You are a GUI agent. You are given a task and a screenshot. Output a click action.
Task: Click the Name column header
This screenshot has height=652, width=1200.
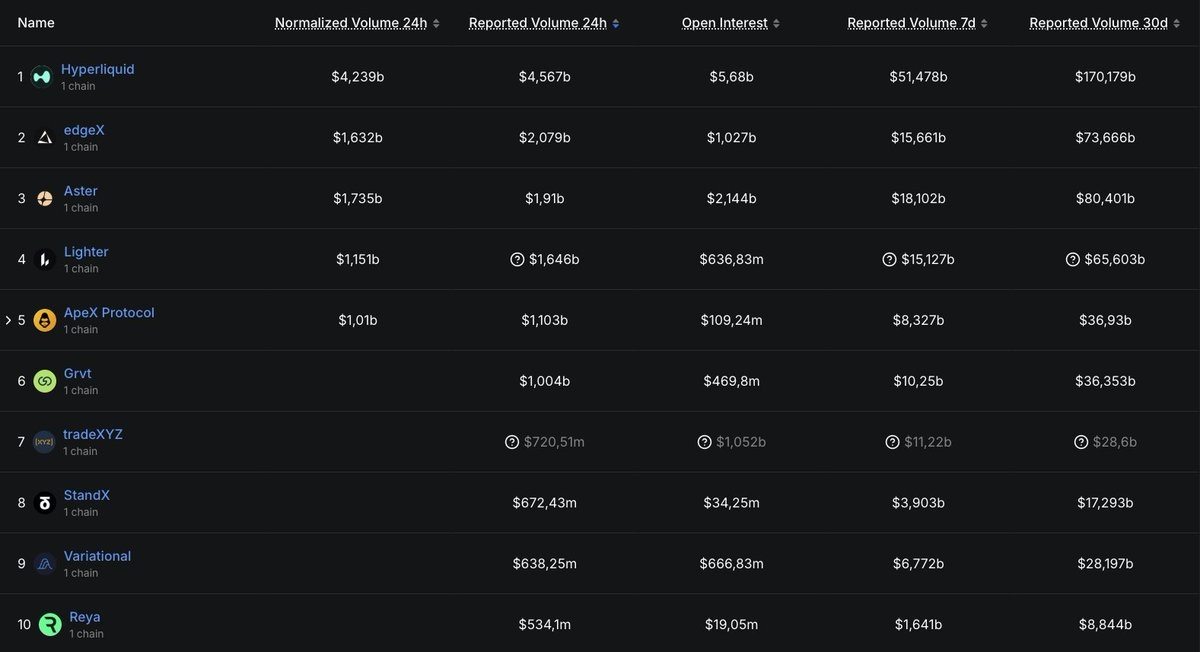tap(36, 23)
